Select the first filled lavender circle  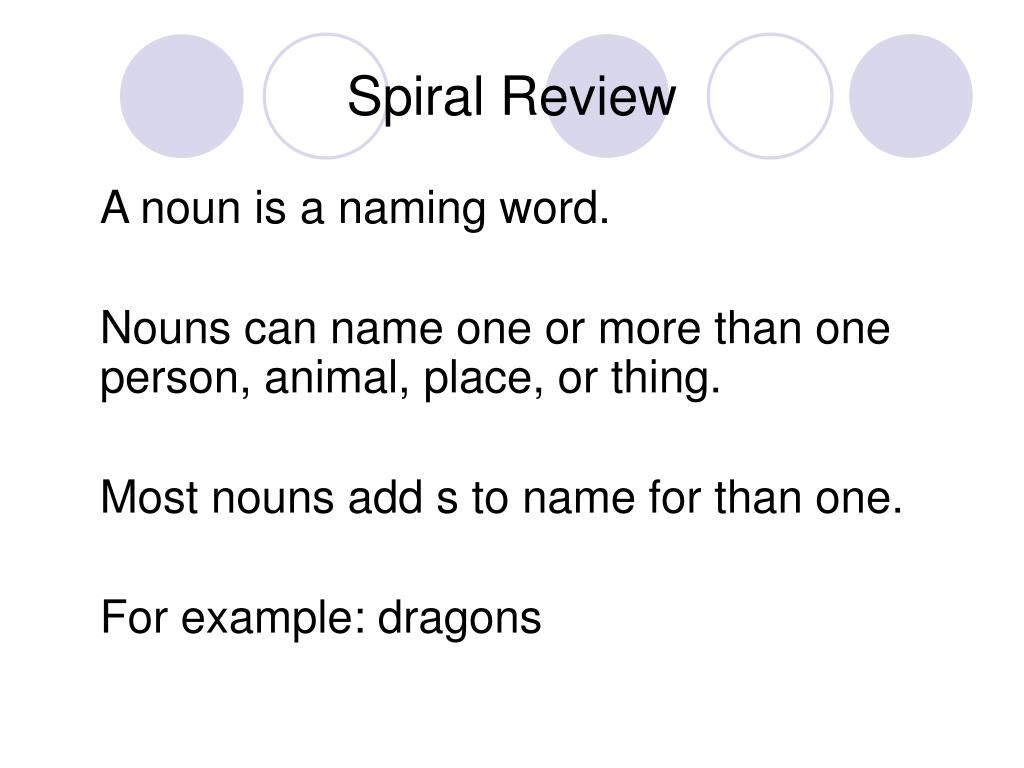pyautogui.click(x=182, y=96)
